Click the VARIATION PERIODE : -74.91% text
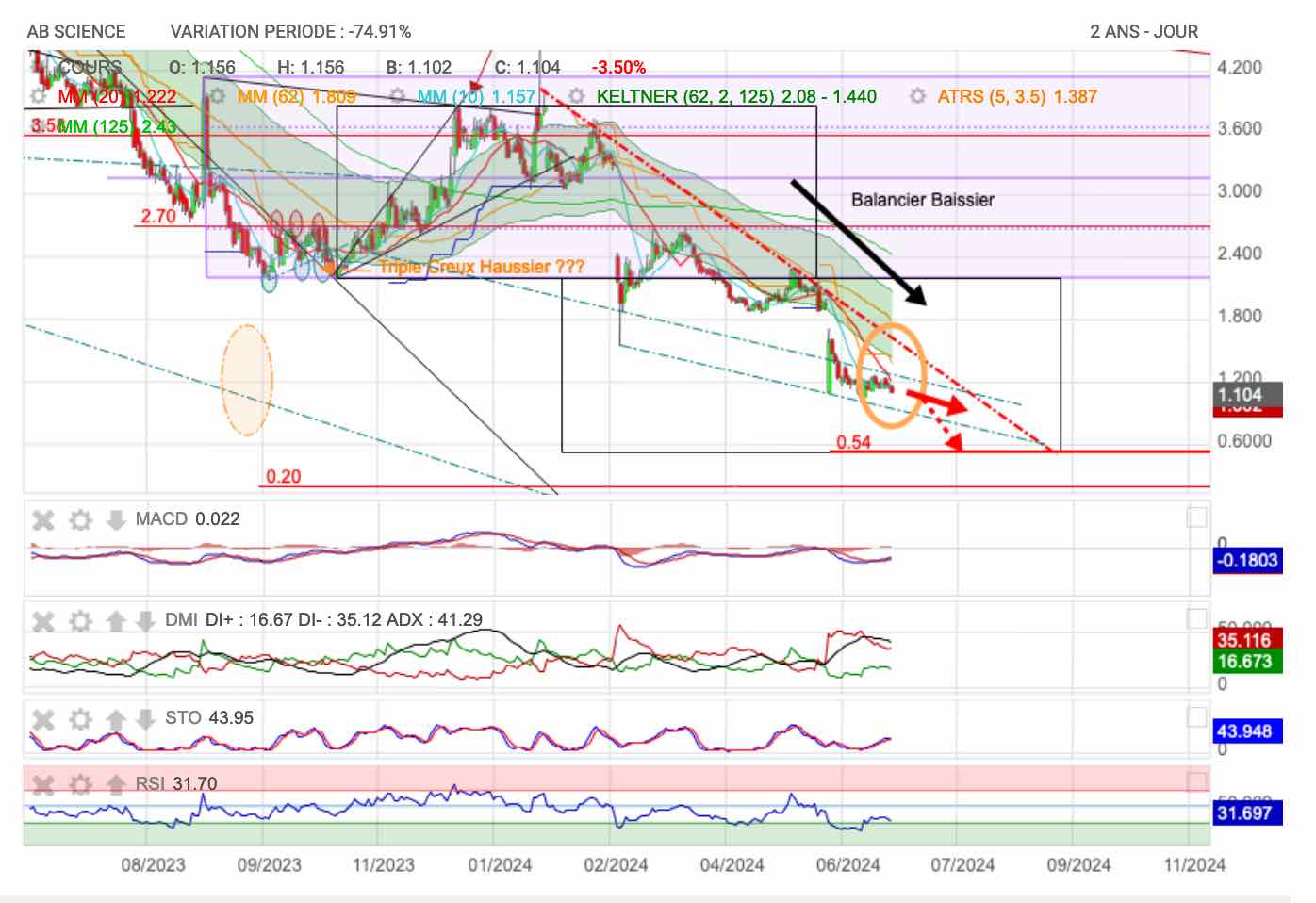Viewport: 1316px width, 903px height. (x=290, y=31)
